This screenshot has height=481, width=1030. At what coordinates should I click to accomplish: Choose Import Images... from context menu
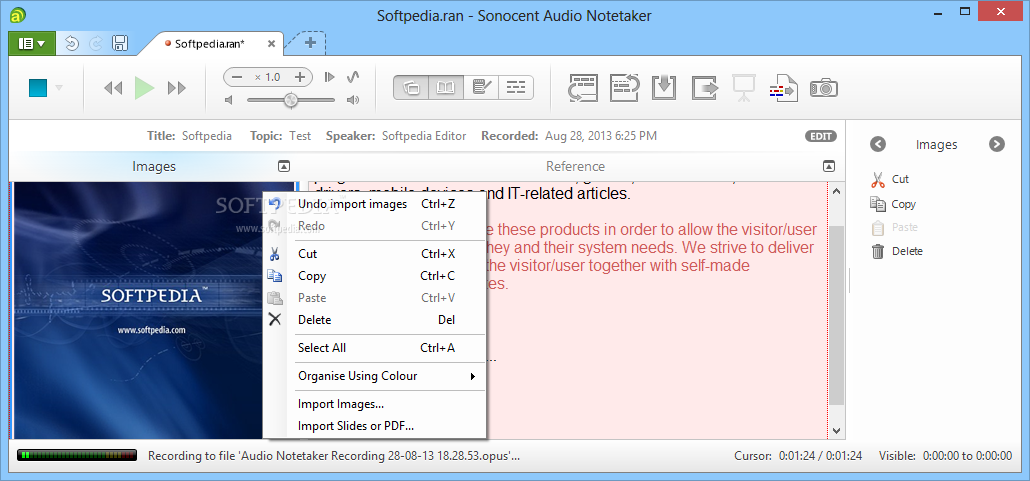(374, 404)
